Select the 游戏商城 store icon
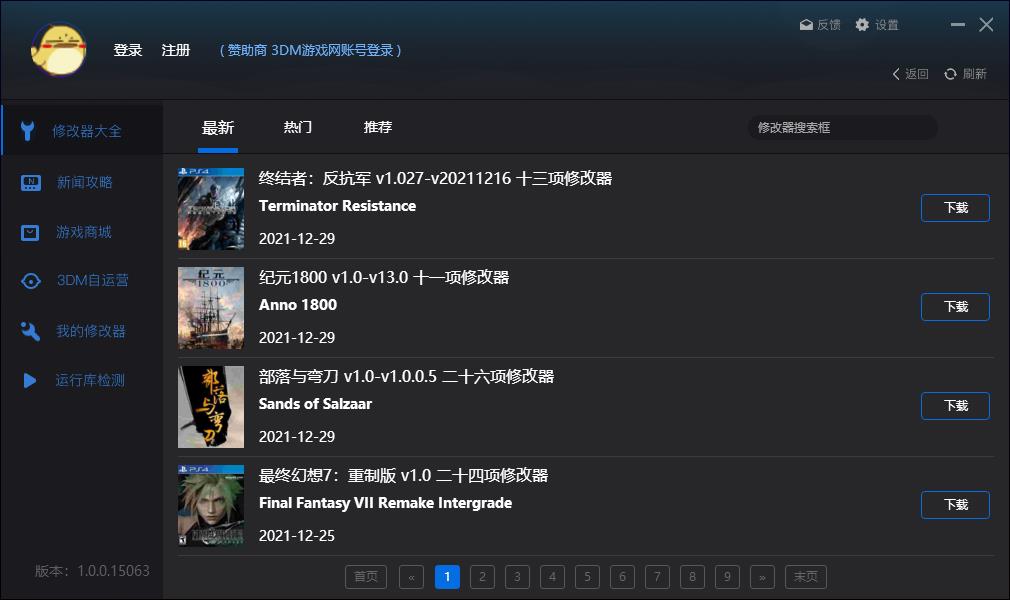Viewport: 1010px width, 600px height. [31, 232]
